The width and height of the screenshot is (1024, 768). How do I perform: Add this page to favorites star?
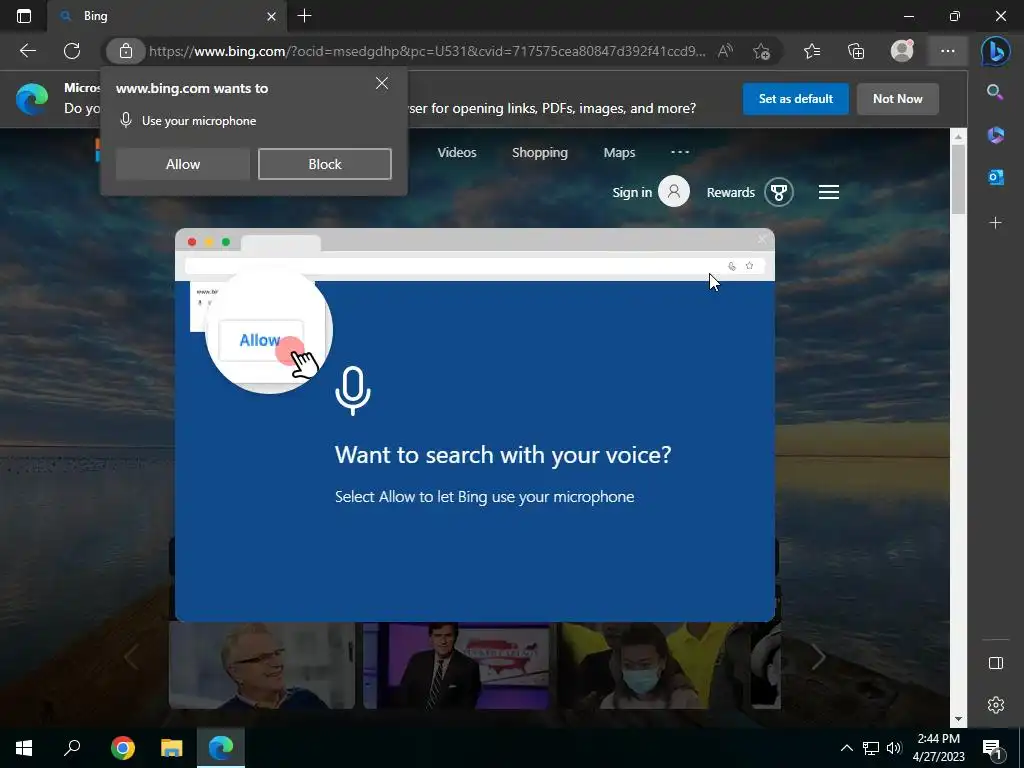point(761,51)
